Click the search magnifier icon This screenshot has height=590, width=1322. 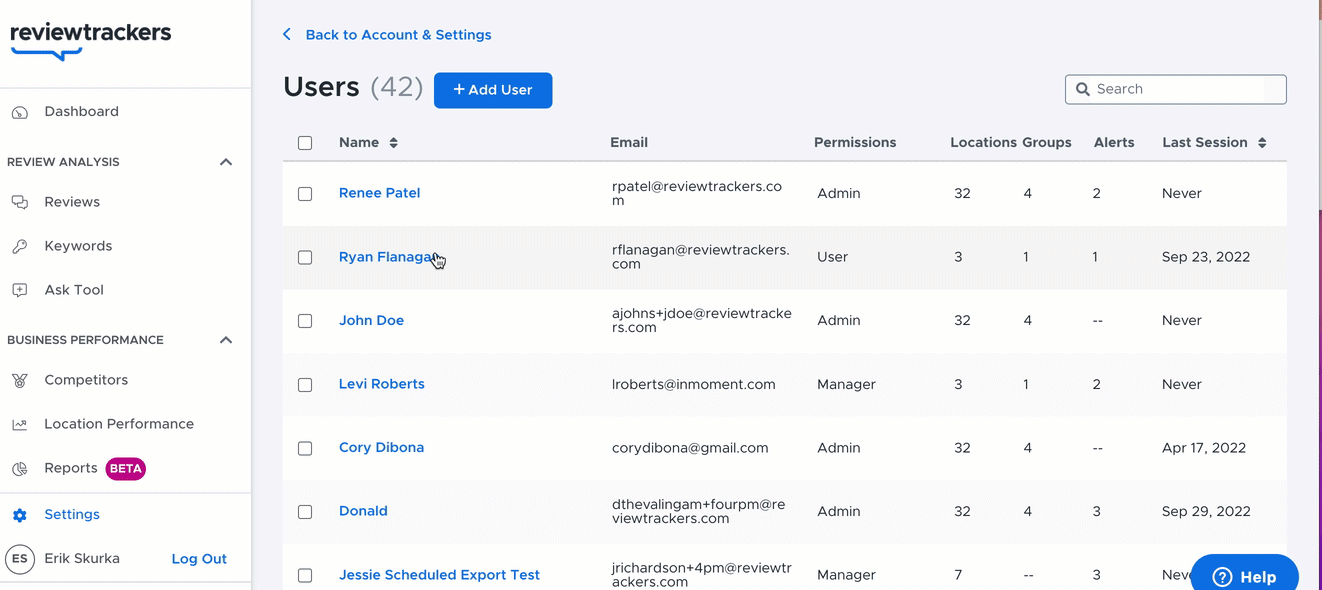point(1082,89)
